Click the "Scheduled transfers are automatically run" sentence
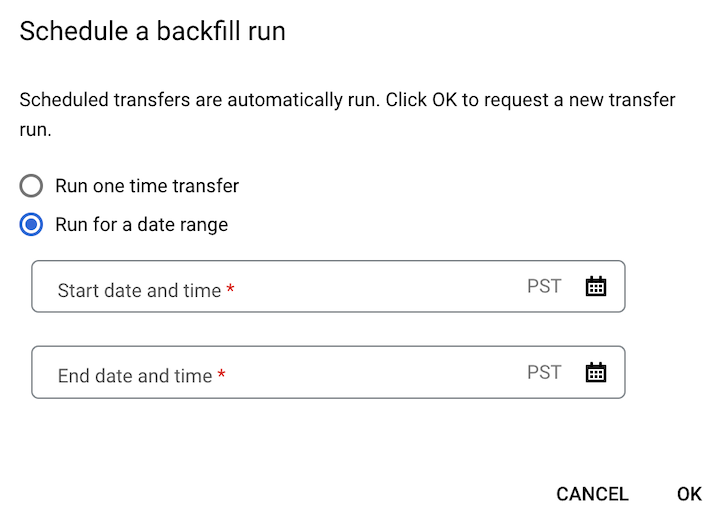This screenshot has height=517, width=720. click(x=200, y=100)
